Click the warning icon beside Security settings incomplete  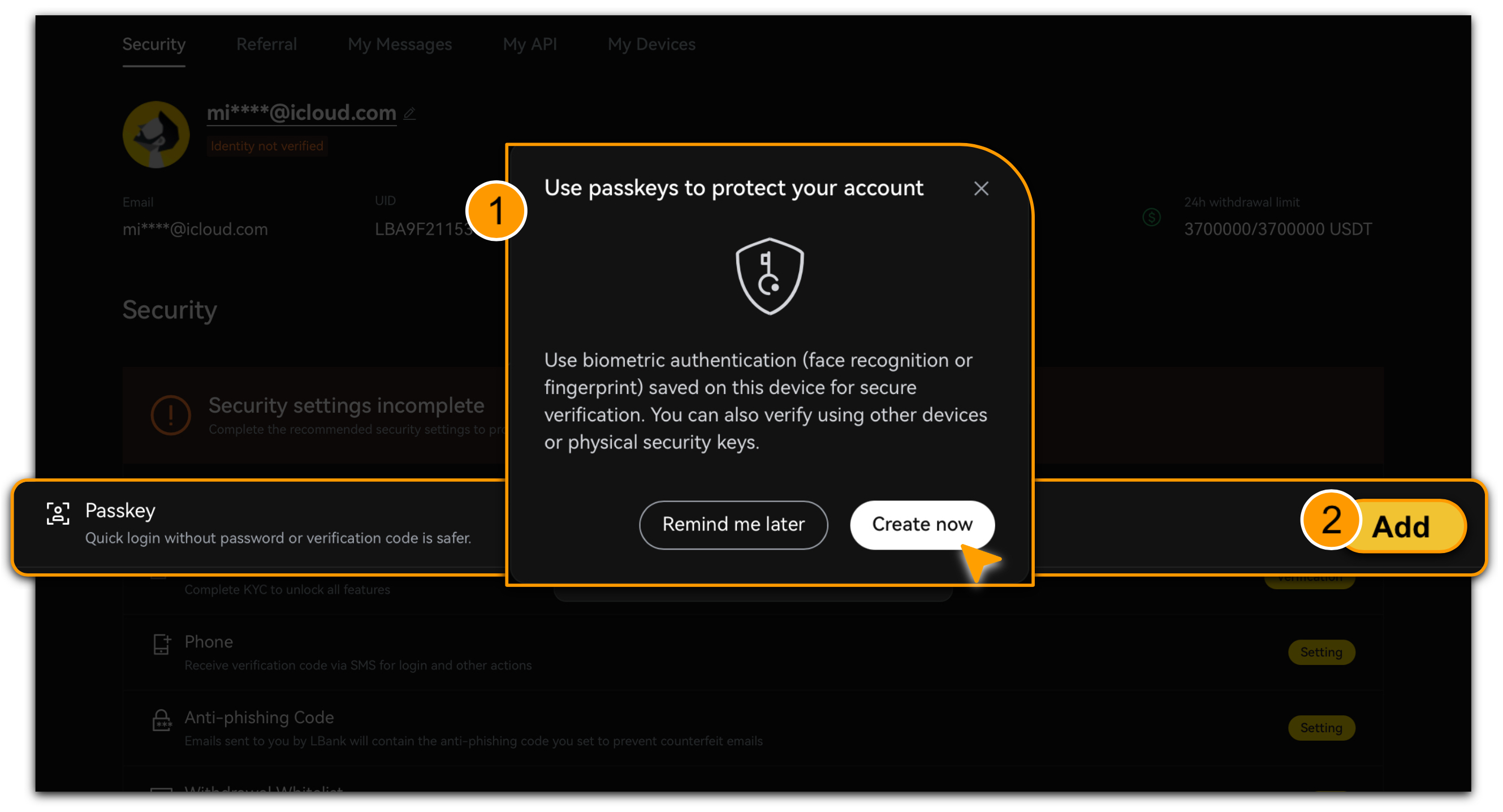point(170,414)
